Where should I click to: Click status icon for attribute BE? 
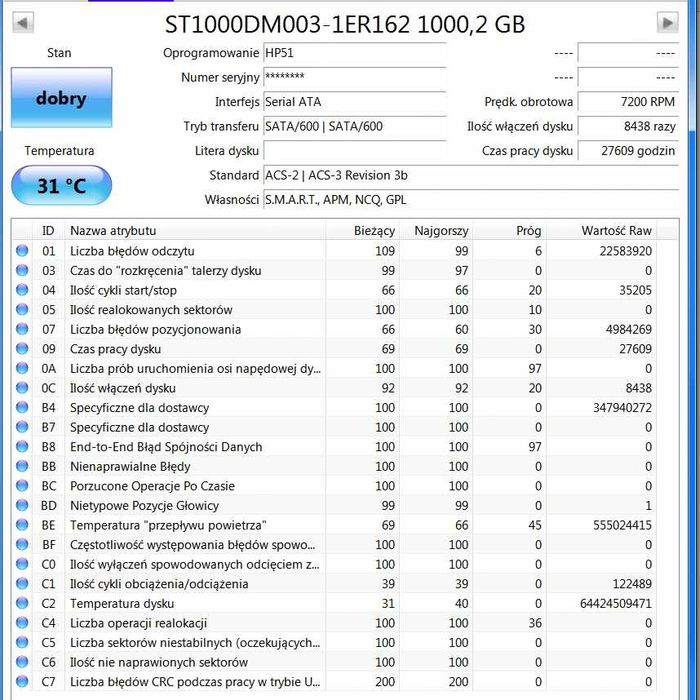pos(22,525)
